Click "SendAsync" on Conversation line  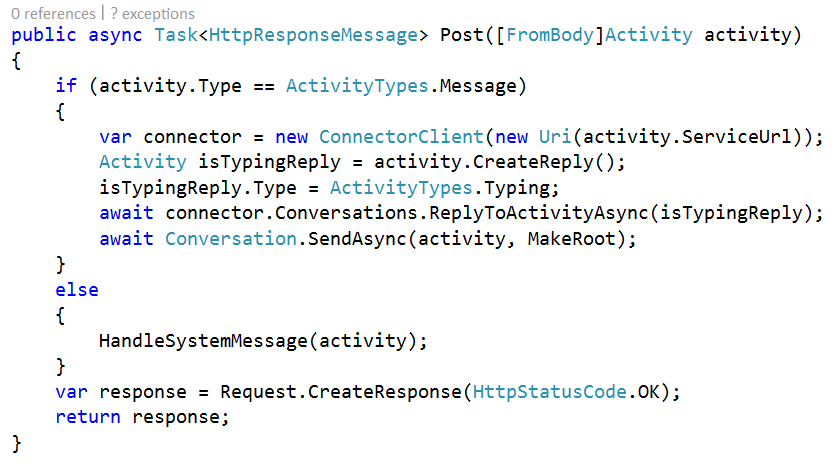click(x=357, y=239)
